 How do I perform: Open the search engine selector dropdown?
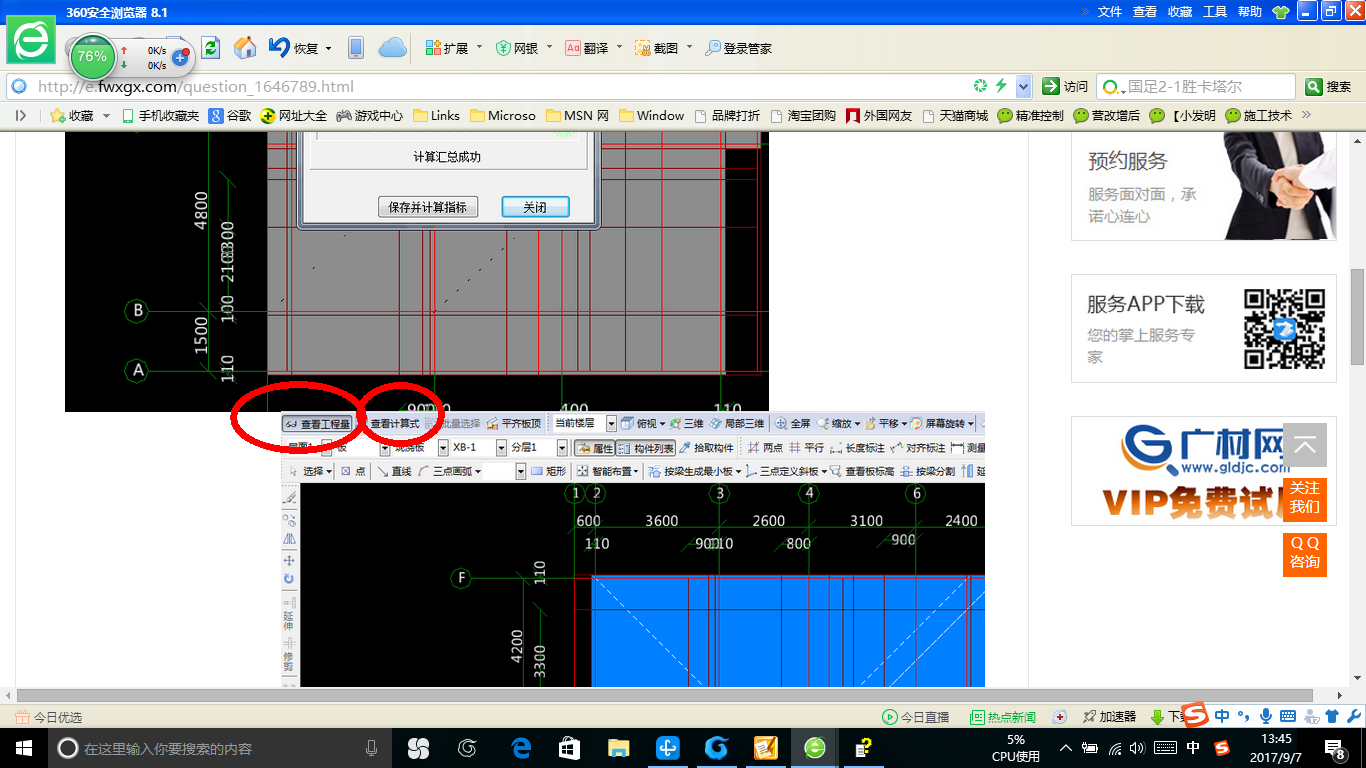(x=1112, y=87)
